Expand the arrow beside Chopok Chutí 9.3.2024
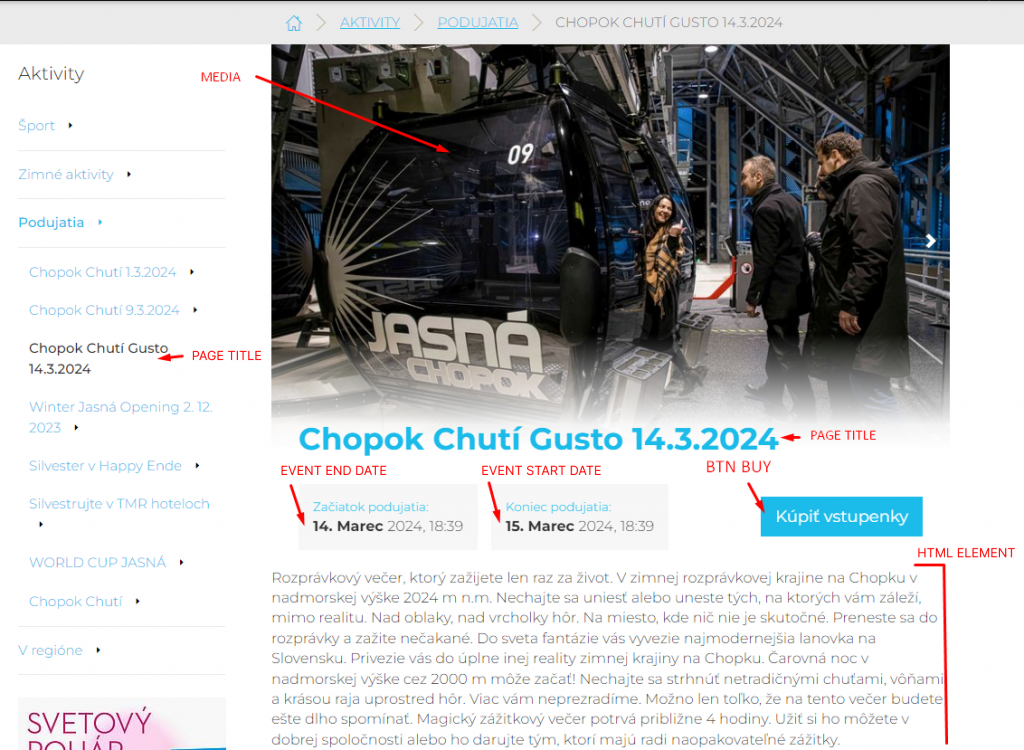The width and height of the screenshot is (1024, 750). coord(195,311)
